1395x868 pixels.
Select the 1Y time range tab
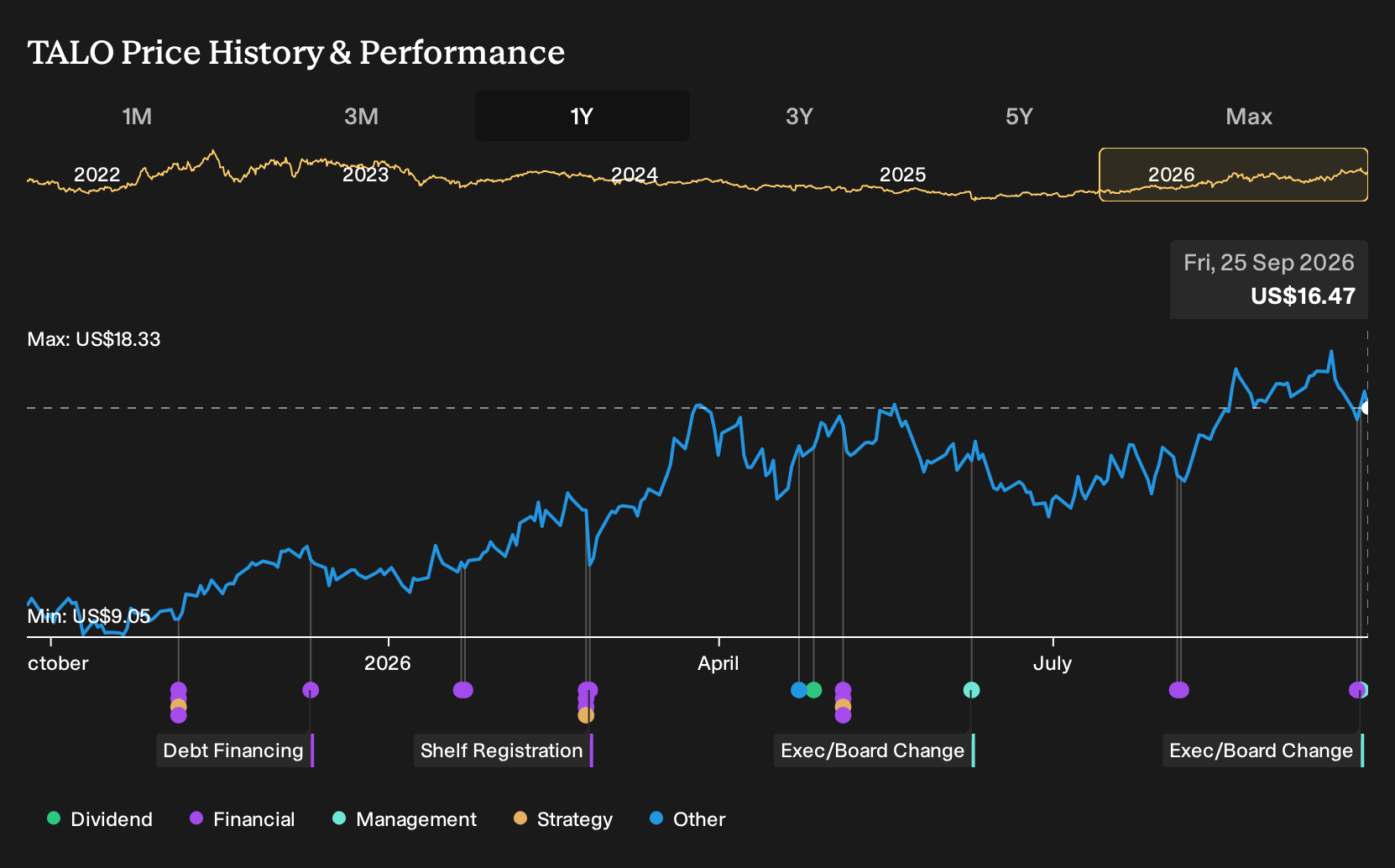583,117
